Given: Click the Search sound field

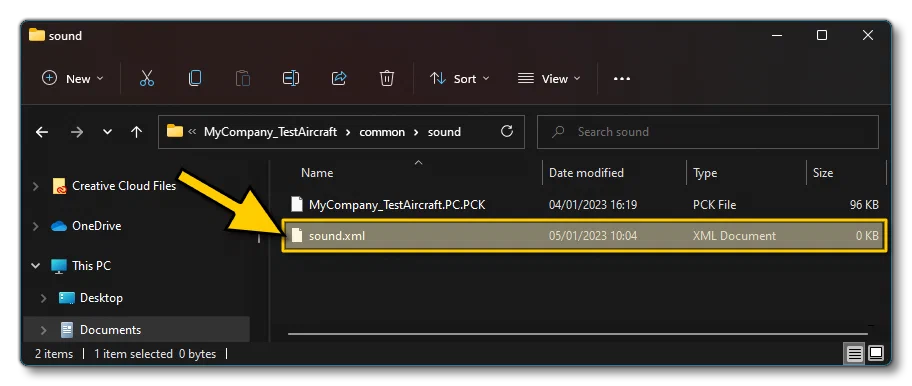Looking at the screenshot, I should click(x=707, y=132).
